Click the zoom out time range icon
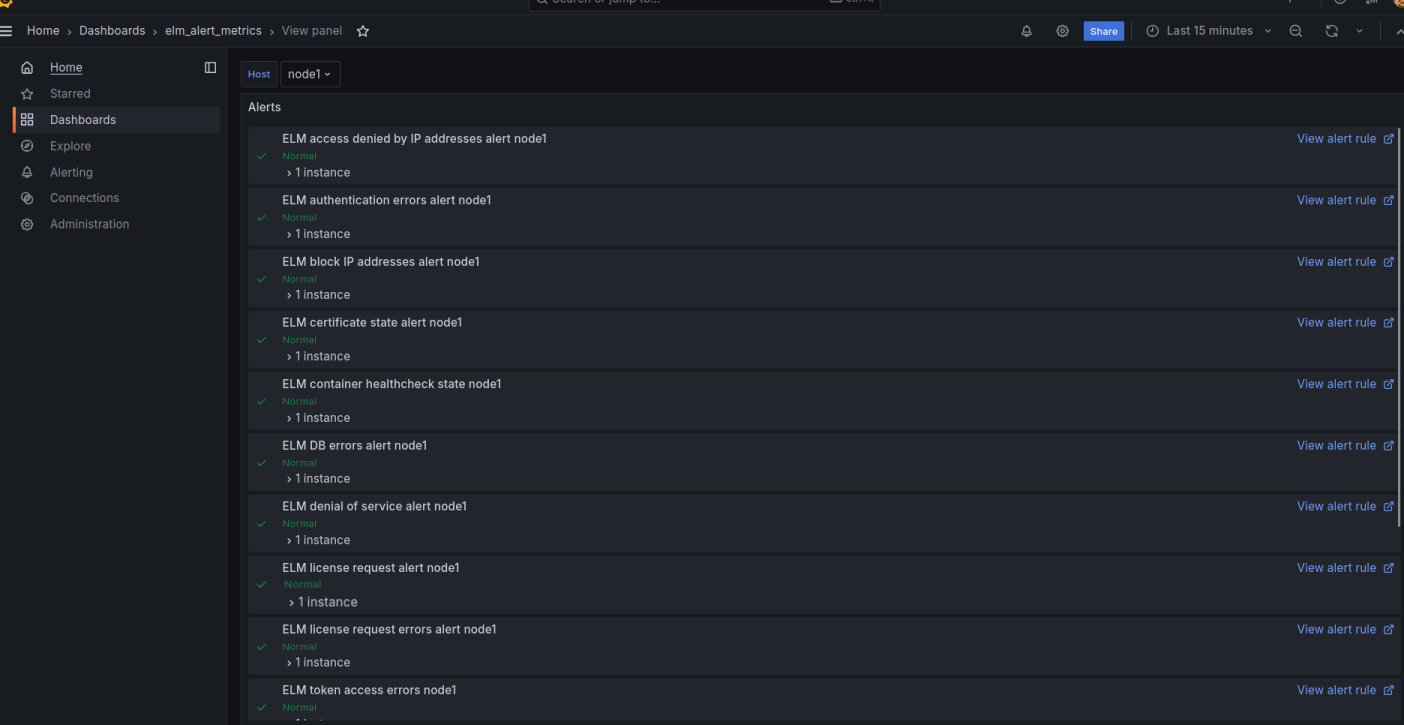Viewport: 1404px width, 725px height. click(x=1296, y=31)
